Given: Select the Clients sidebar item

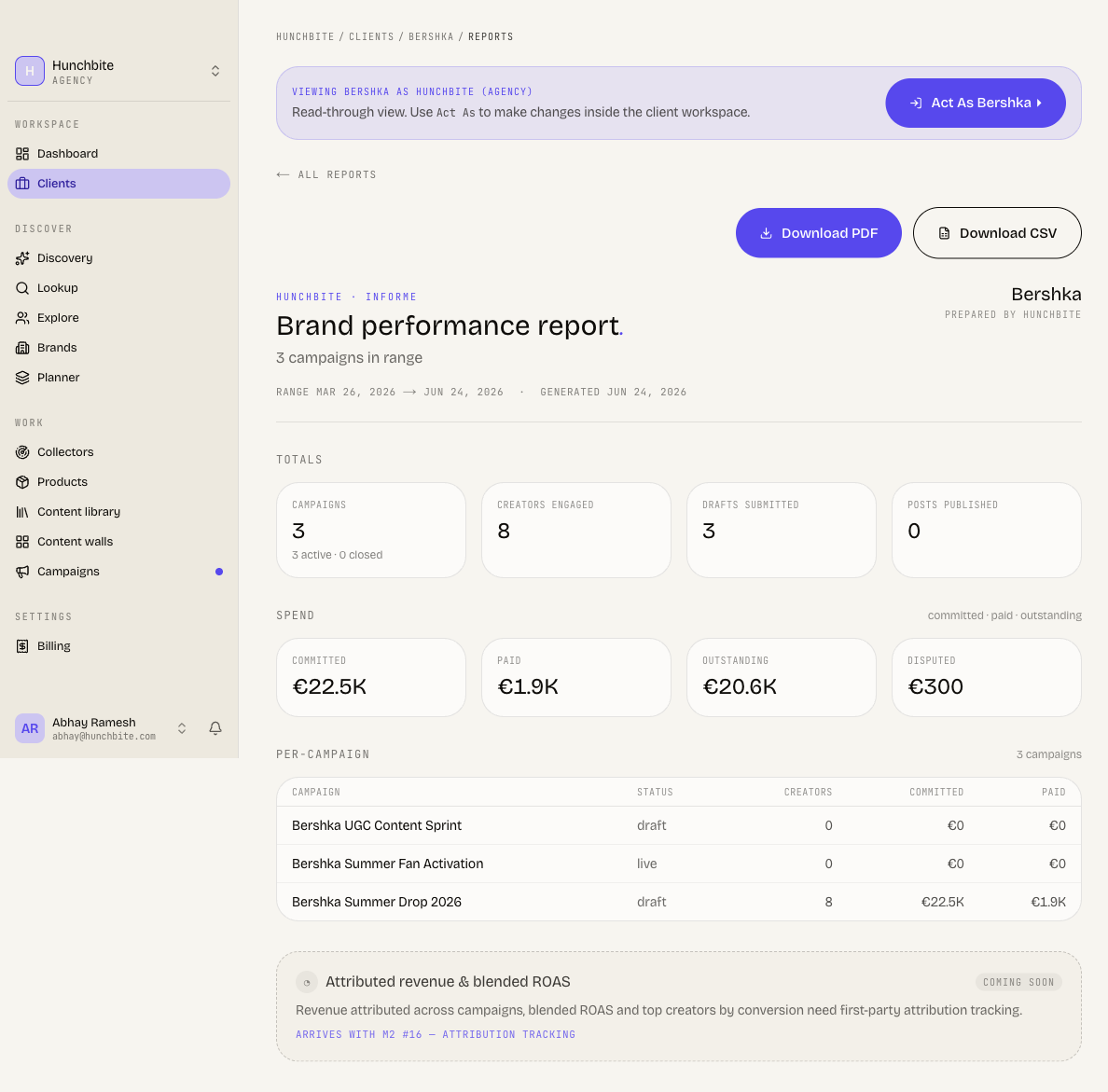Looking at the screenshot, I should click(x=118, y=184).
